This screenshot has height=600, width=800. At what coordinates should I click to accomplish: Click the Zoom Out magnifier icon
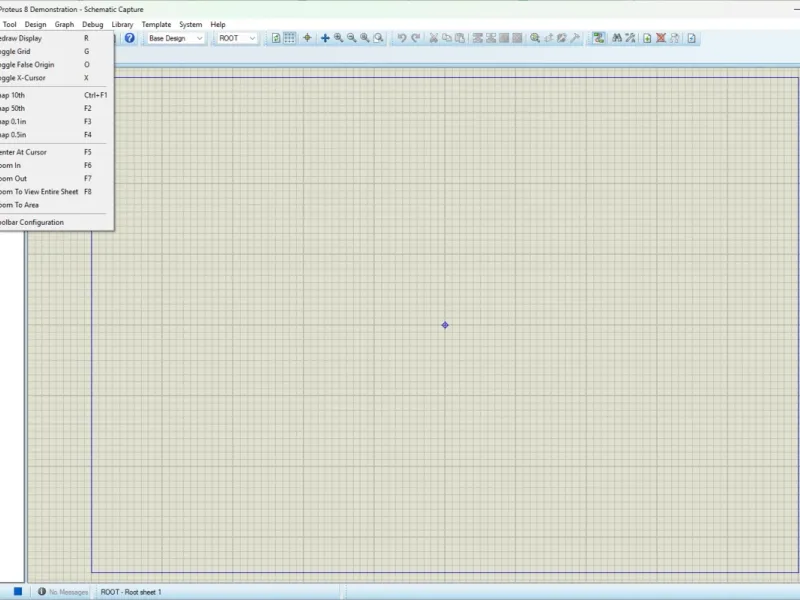point(352,38)
